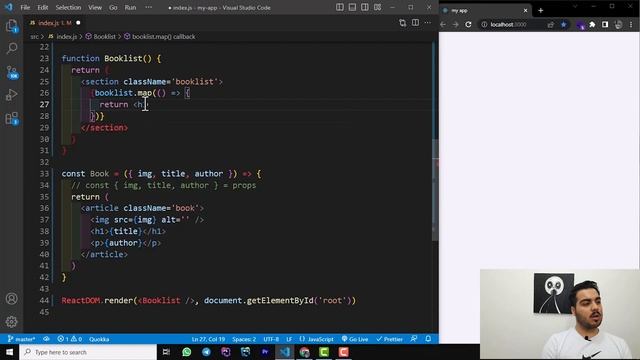Image resolution: width=640 pixels, height=360 pixels.
Task: Open notifications bell in status bar
Action: click(x=428, y=339)
